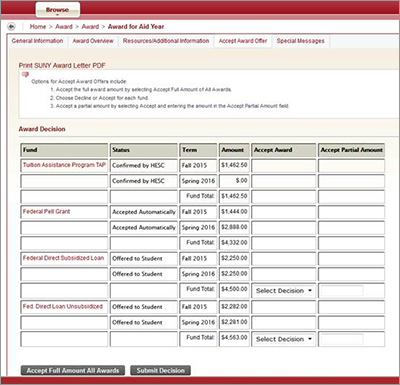Click Federal Direct Subsidized Loan fund
The image size is (400, 385).
pos(63,258)
